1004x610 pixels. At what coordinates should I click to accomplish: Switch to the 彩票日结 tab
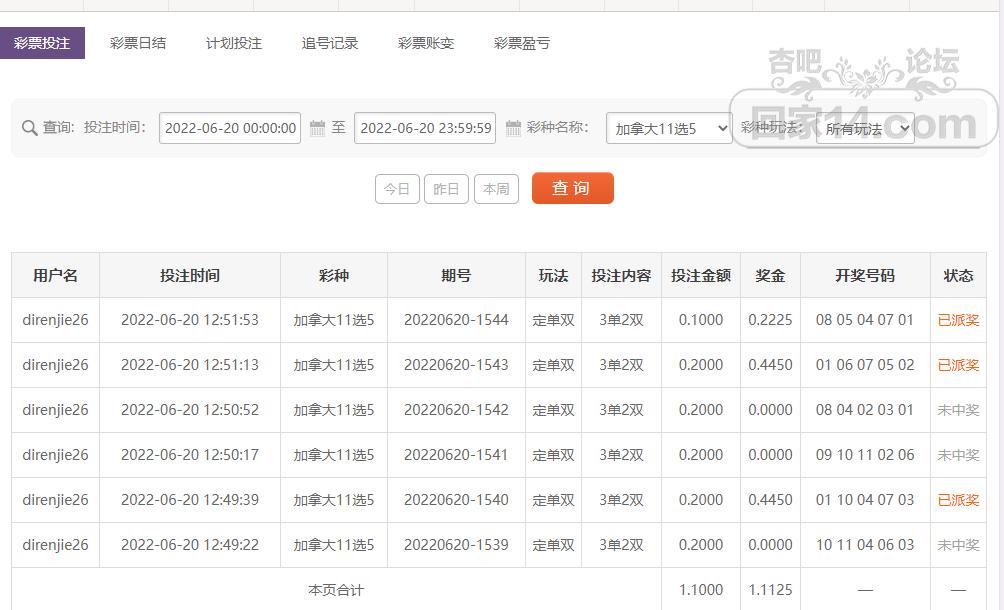click(137, 43)
